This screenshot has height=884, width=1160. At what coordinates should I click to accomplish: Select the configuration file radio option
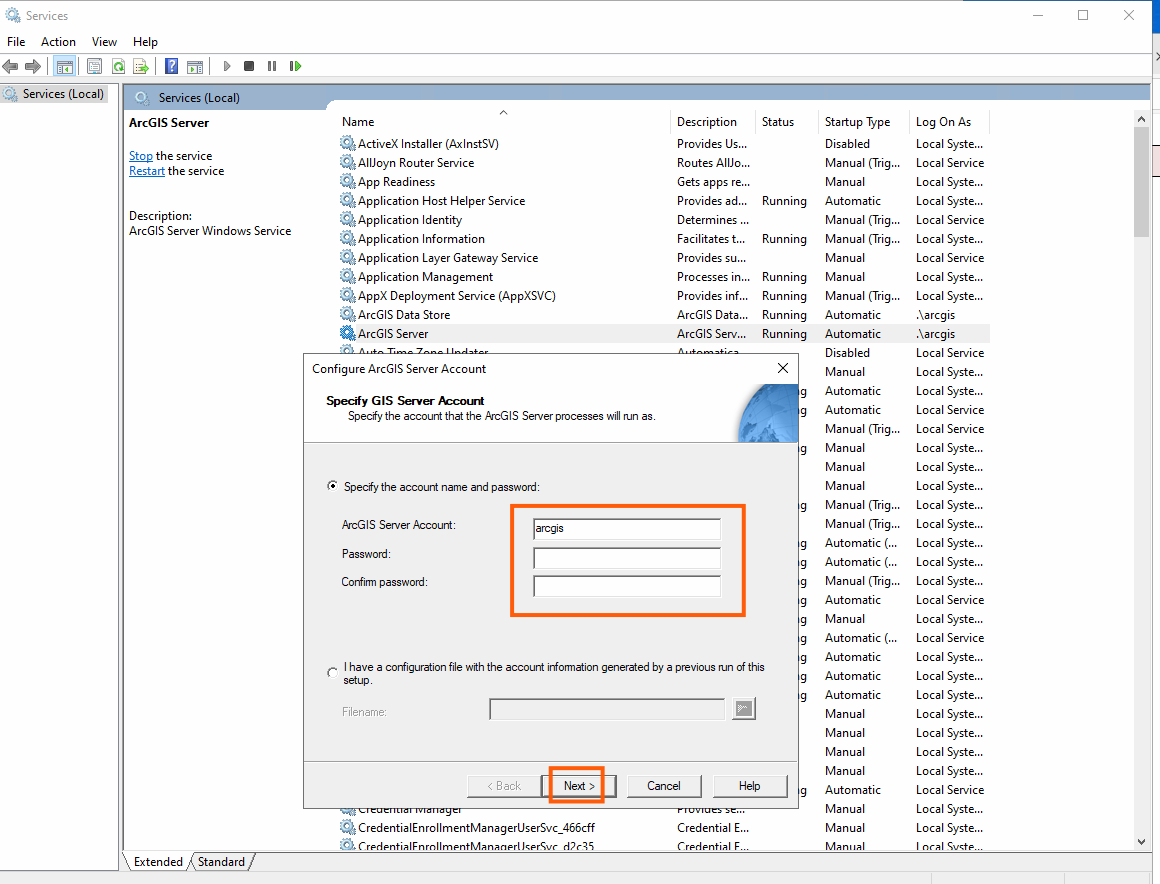click(333, 673)
